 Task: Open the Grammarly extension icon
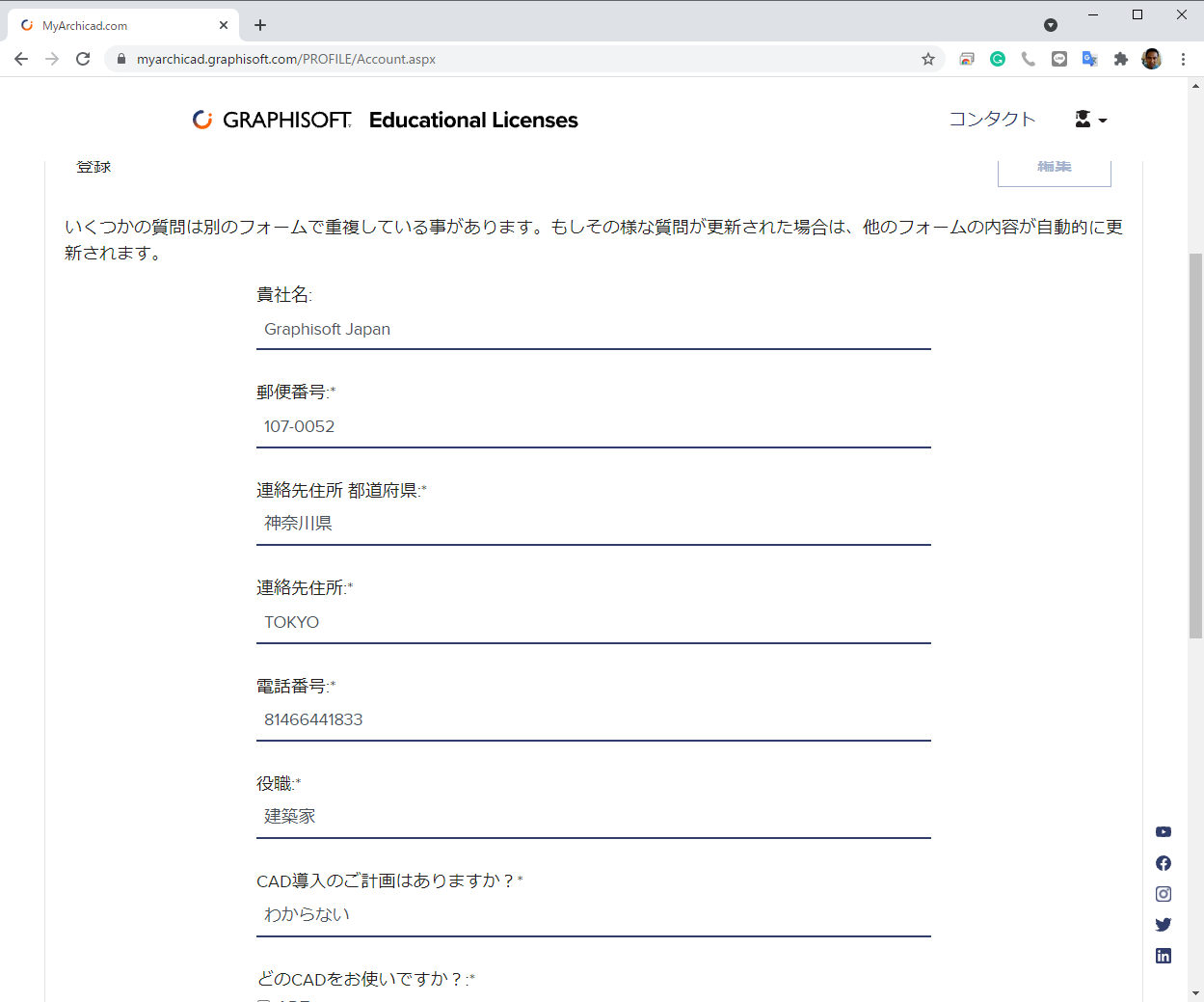(998, 59)
